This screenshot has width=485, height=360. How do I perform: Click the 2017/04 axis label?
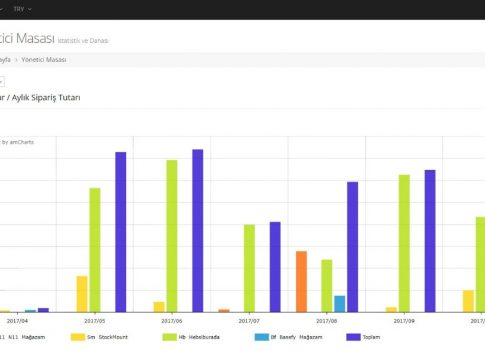coord(17,321)
